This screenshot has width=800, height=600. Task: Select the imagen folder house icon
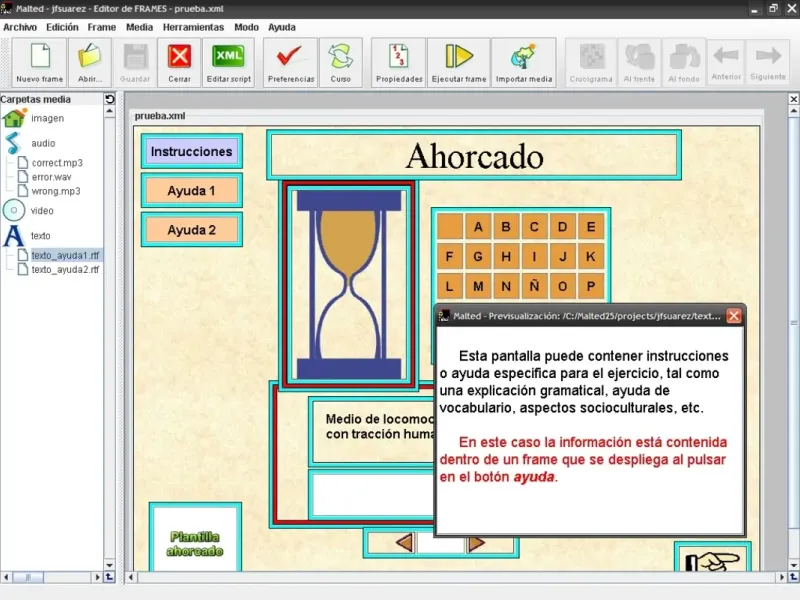(x=14, y=118)
